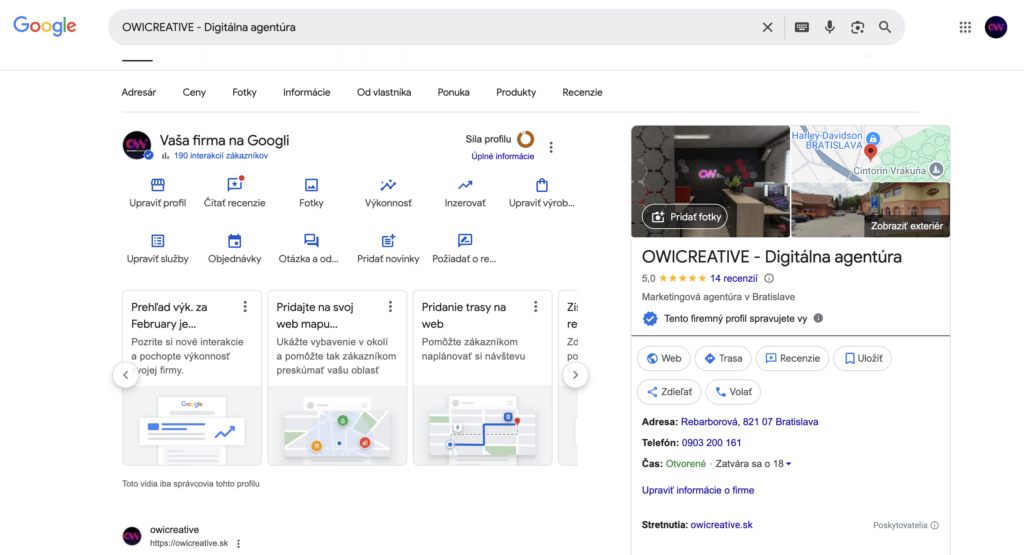
Task: Select the Fotky tab in filter row
Action: point(244,93)
